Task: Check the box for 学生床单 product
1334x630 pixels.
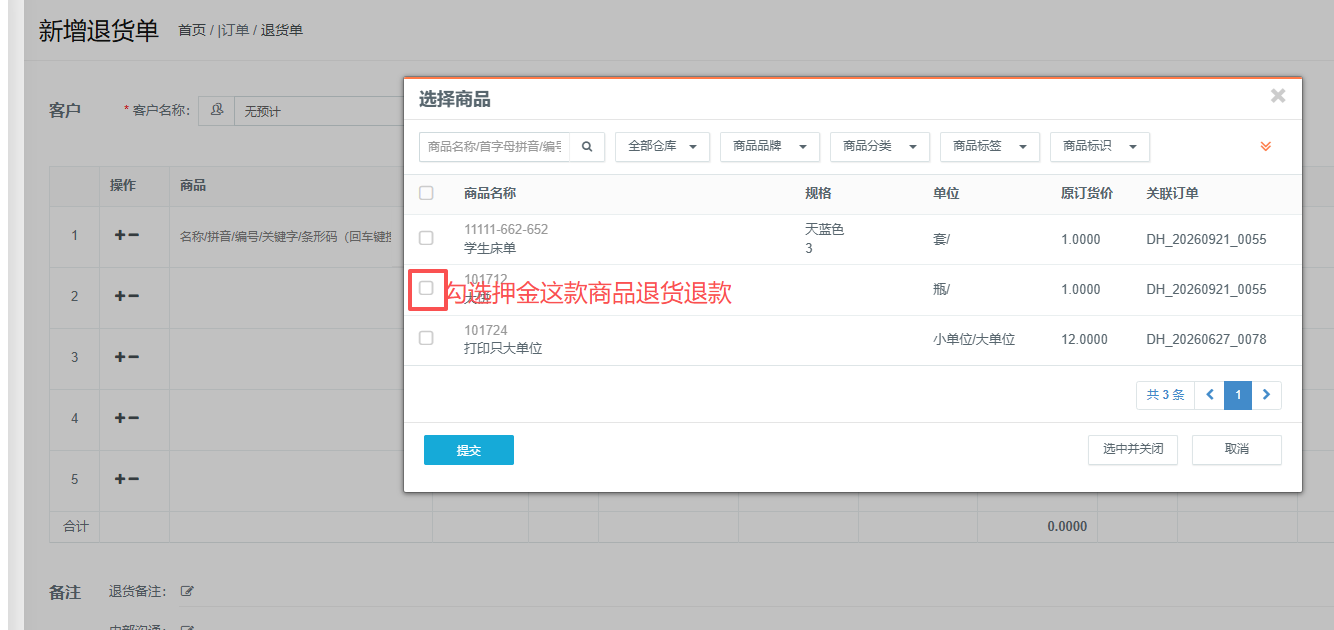Action: tap(426, 238)
